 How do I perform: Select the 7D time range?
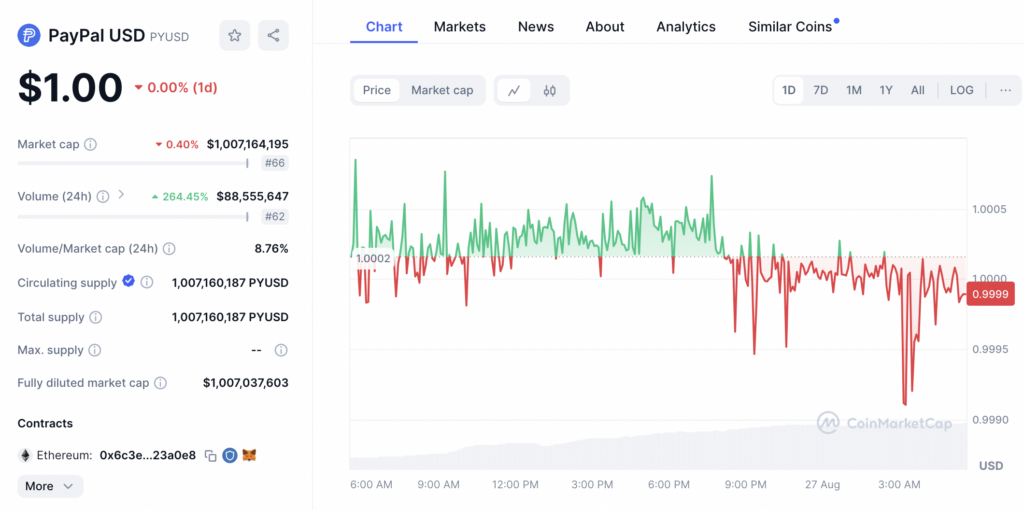pyautogui.click(x=821, y=90)
